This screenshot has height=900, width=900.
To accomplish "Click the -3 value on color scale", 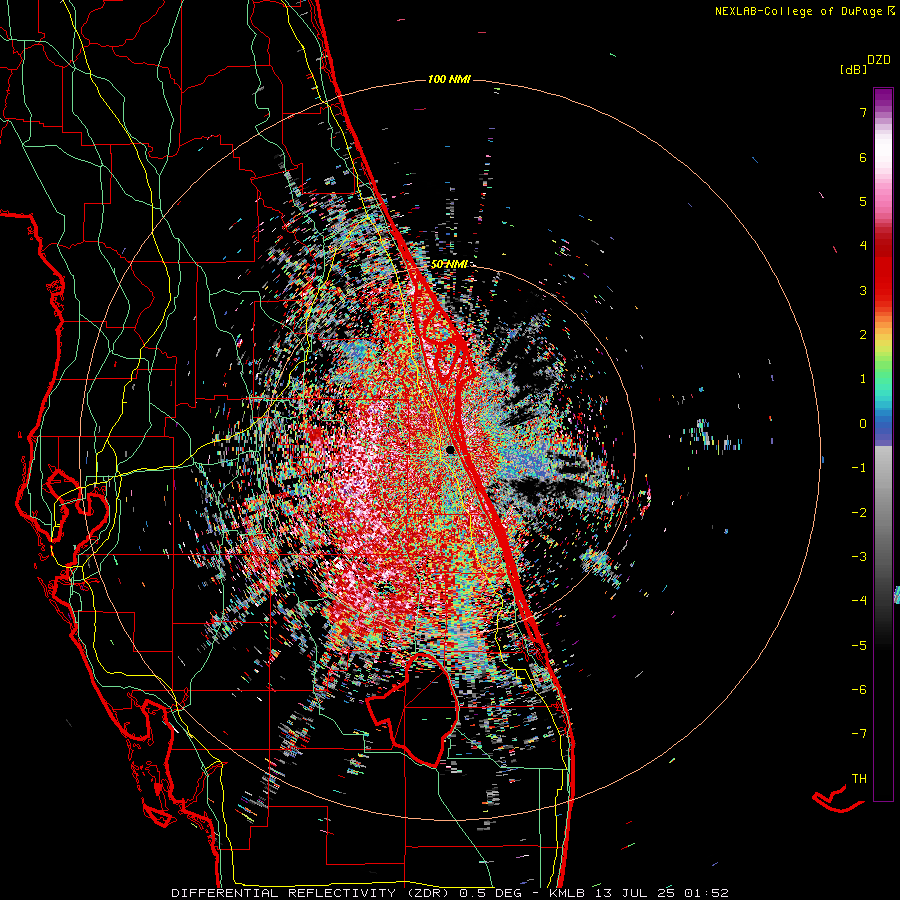I will coord(859,557).
